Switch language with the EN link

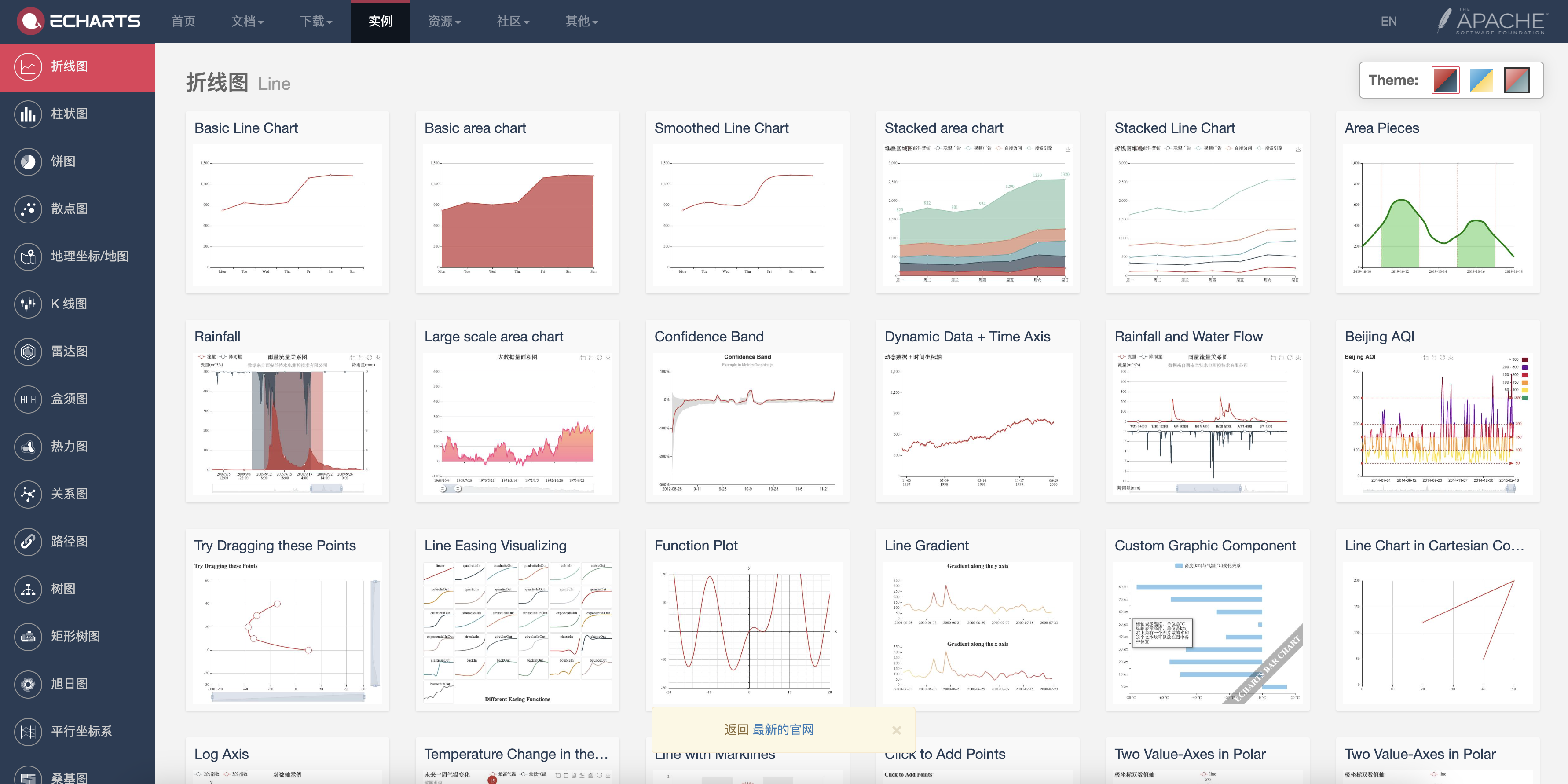tap(1388, 21)
